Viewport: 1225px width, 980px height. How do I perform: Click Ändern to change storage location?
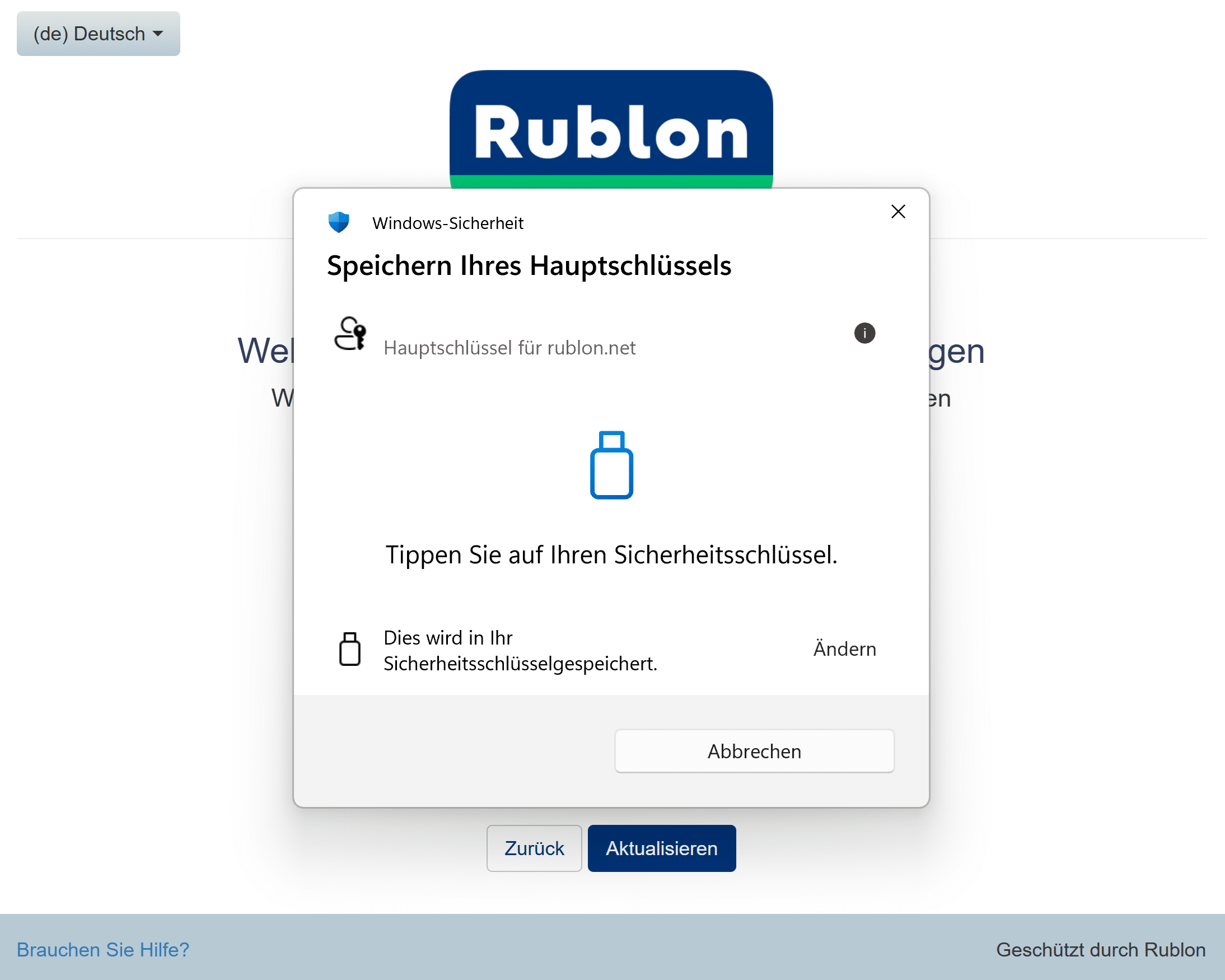click(x=844, y=649)
